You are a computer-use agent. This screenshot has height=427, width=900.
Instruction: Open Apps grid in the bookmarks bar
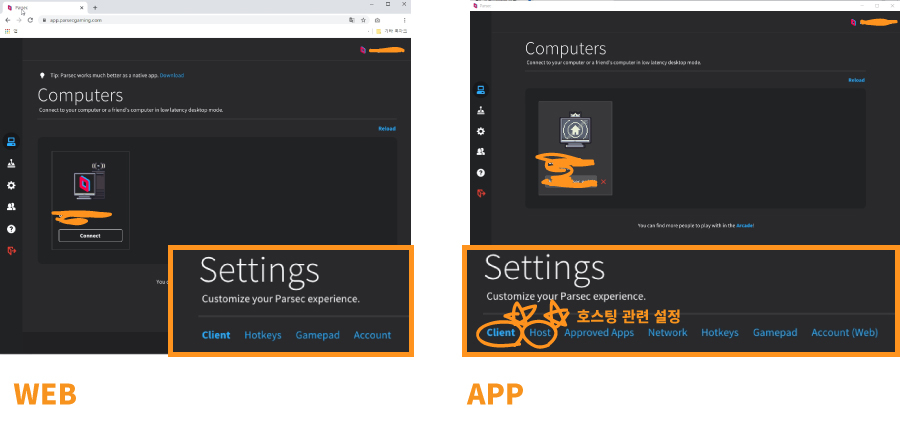click(7, 31)
